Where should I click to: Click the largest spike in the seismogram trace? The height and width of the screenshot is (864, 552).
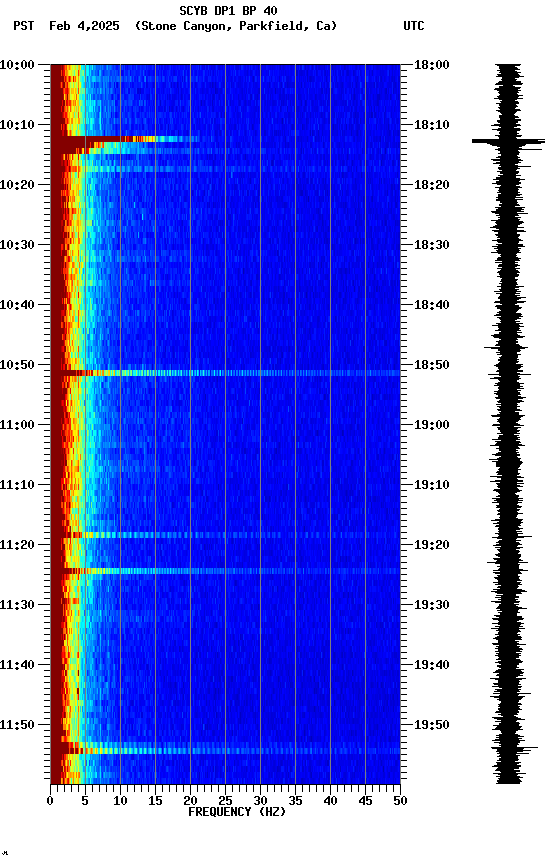coord(508,142)
